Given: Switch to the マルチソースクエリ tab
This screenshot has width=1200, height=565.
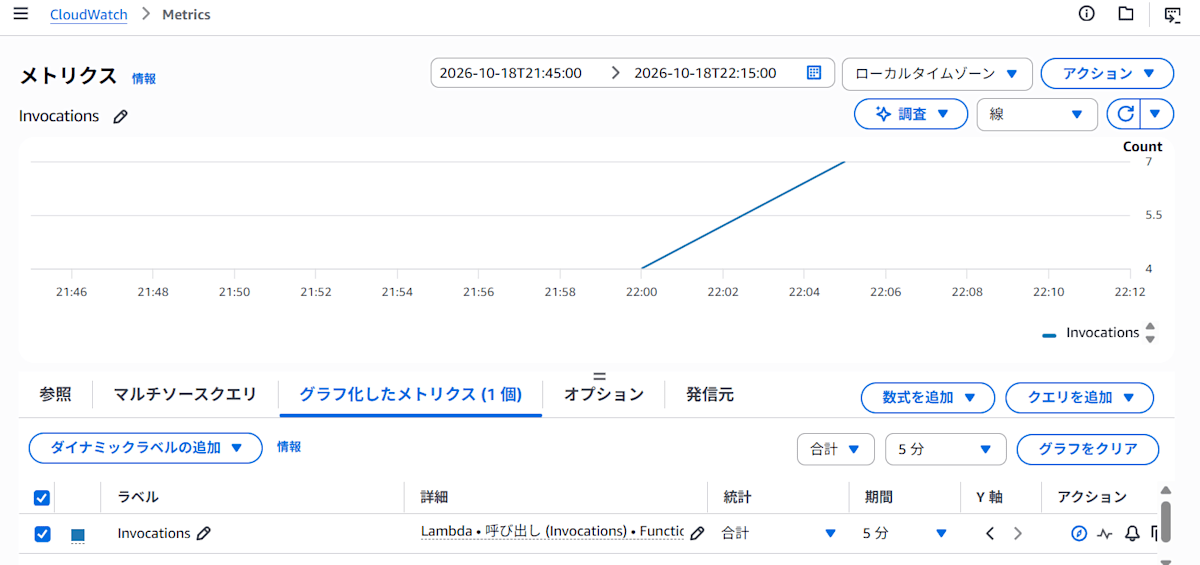Looking at the screenshot, I should pos(185,394).
